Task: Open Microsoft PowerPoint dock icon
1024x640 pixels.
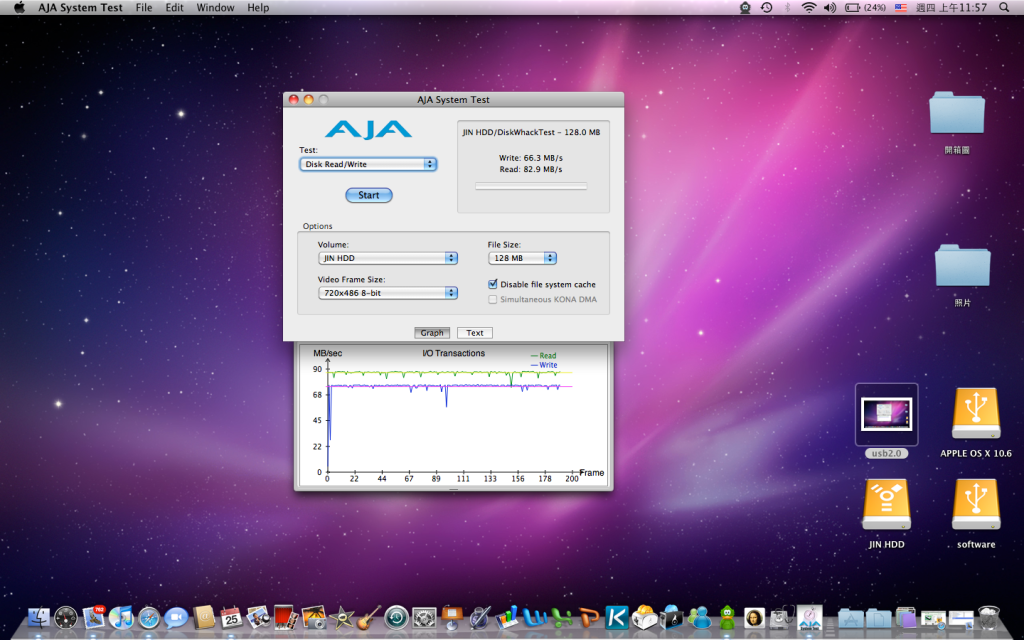Action: pos(589,617)
